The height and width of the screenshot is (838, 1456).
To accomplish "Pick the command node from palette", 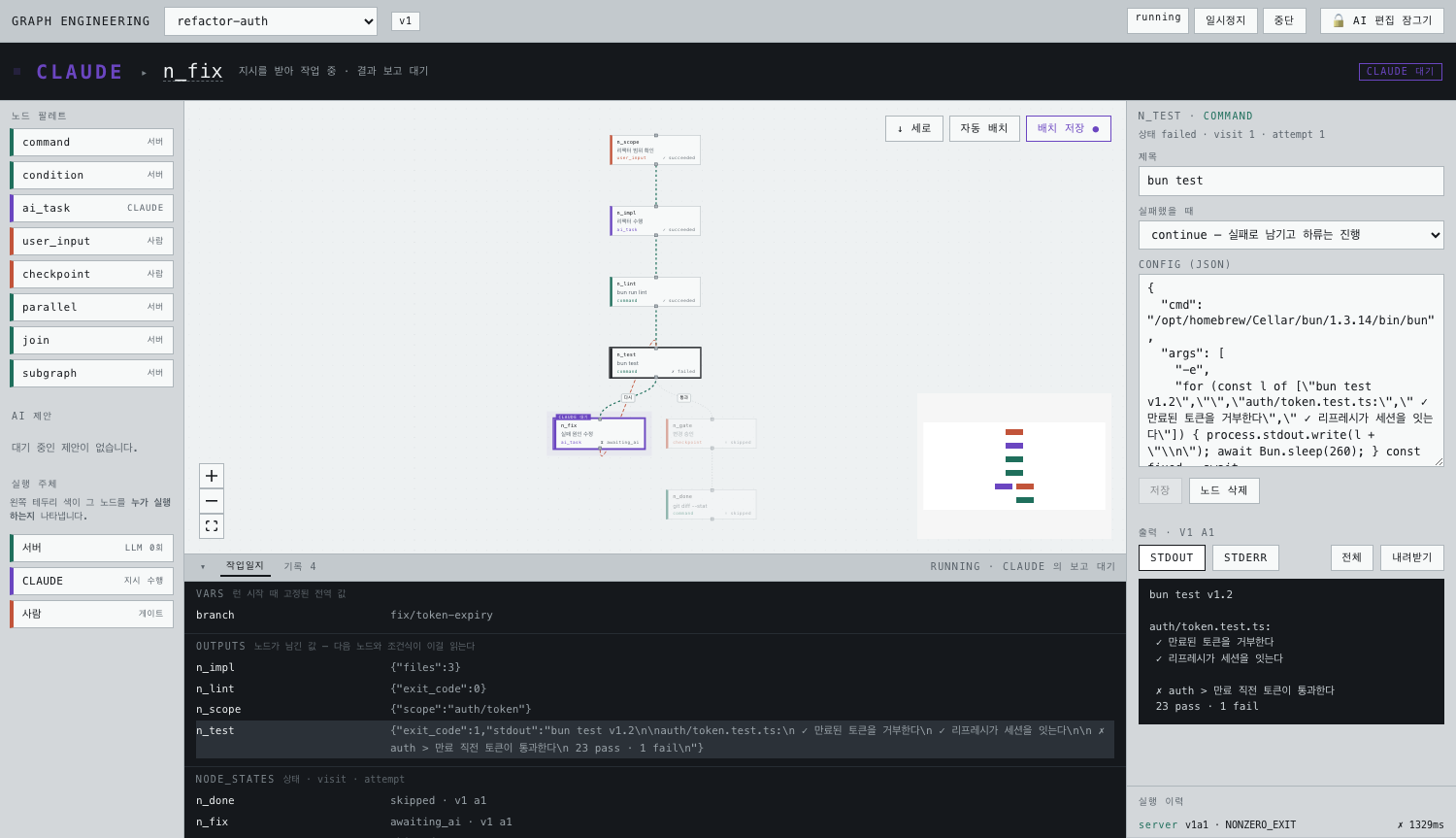I will (x=92, y=143).
